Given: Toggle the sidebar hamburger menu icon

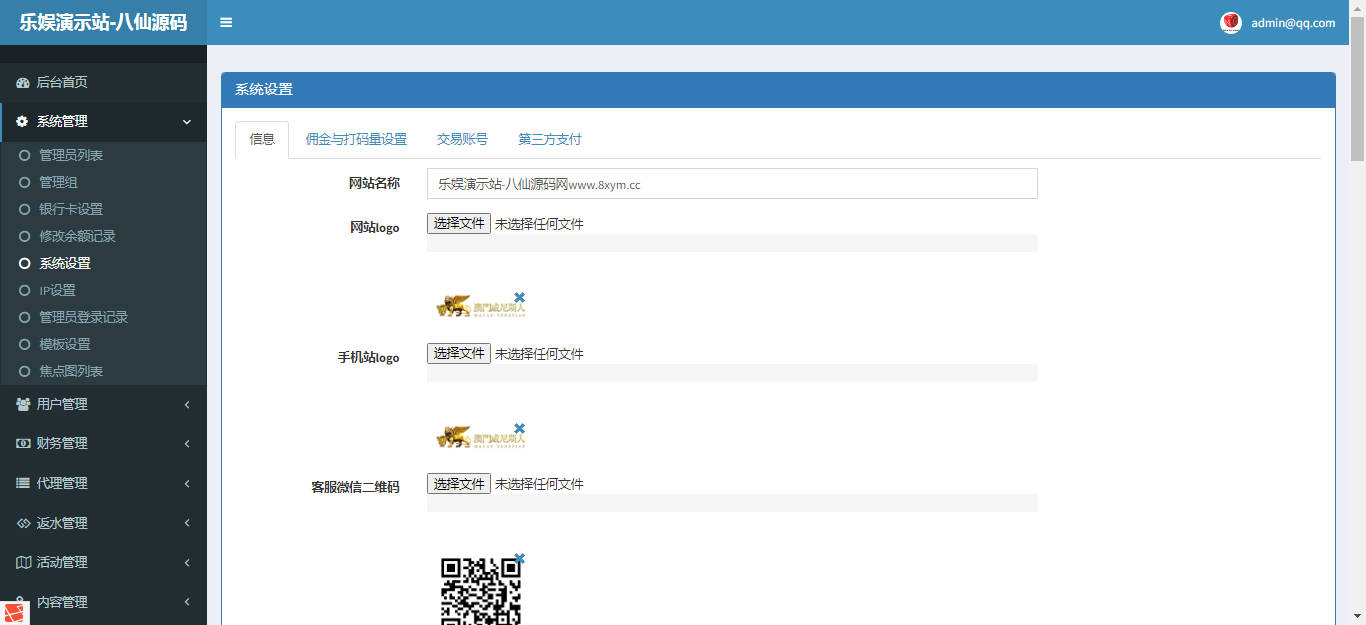Looking at the screenshot, I should (x=226, y=22).
